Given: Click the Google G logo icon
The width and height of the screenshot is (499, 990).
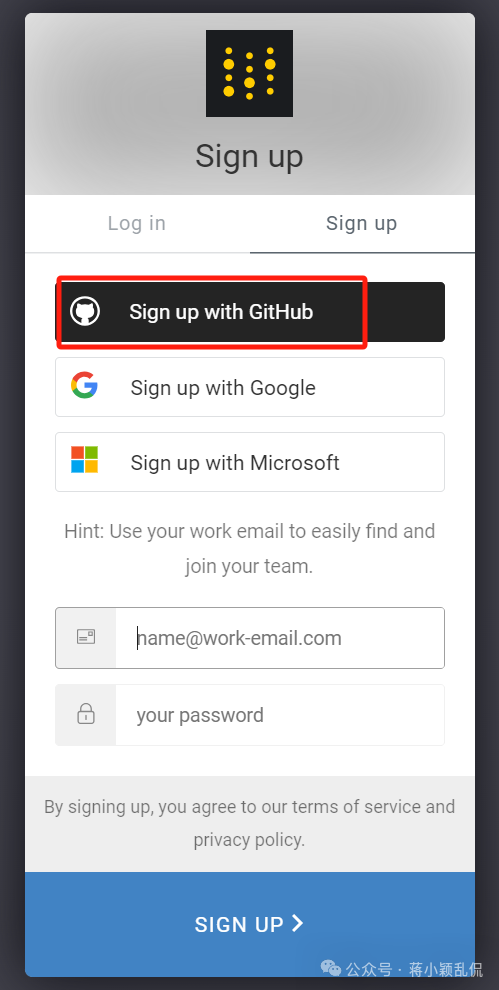Looking at the screenshot, I should click(84, 386).
